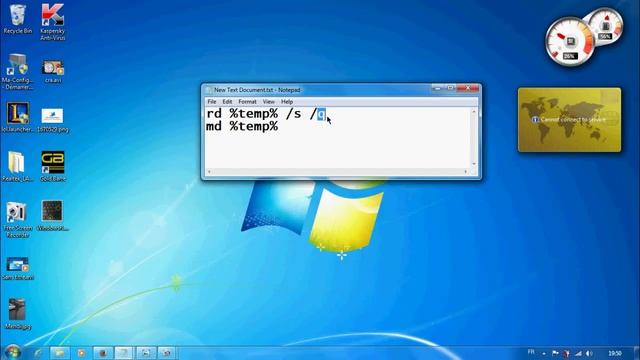
Task: Select the Free Screen Recorder shortcut
Action: pyautogui.click(x=17, y=220)
